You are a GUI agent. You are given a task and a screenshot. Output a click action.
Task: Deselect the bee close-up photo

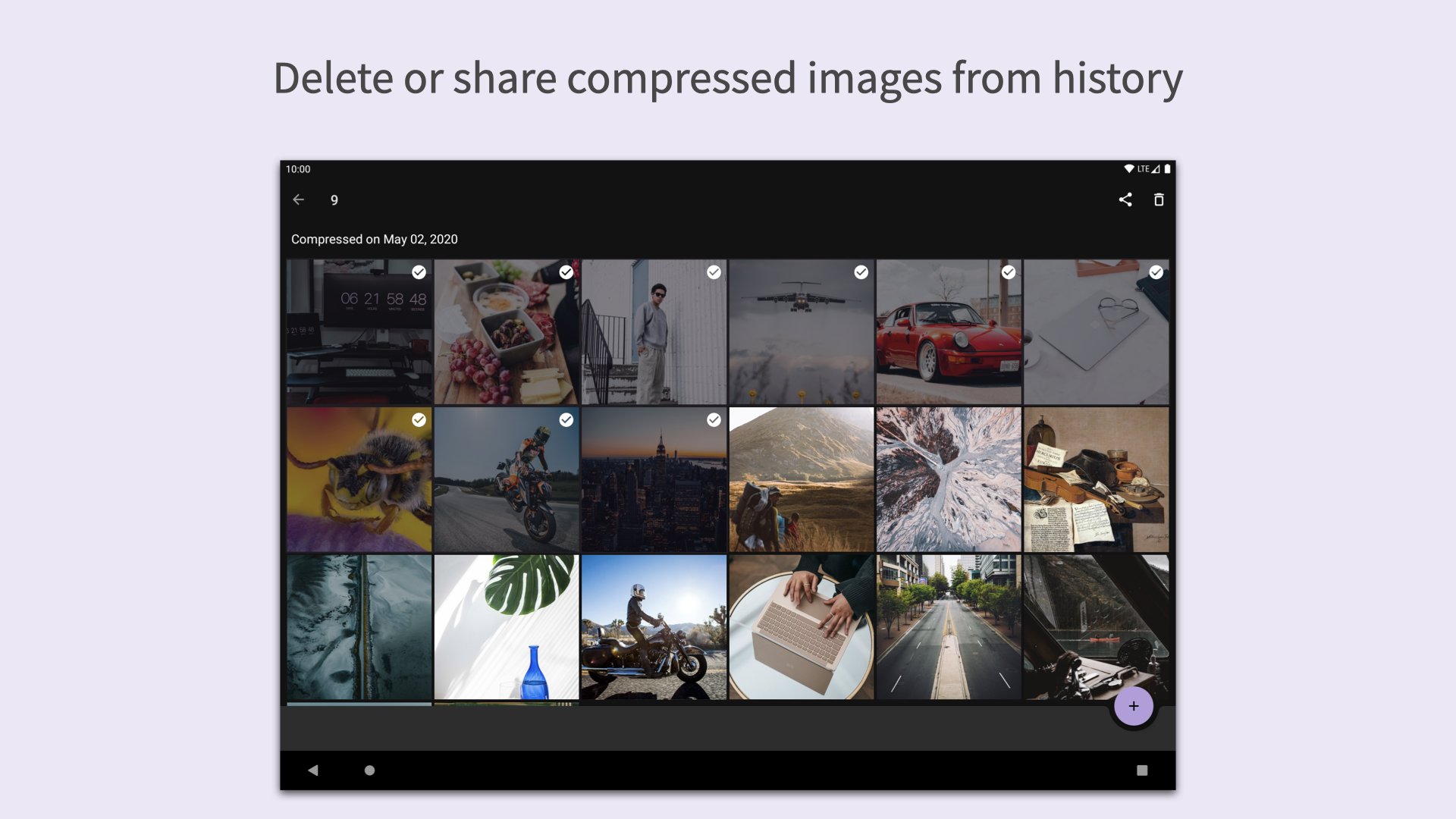point(419,419)
